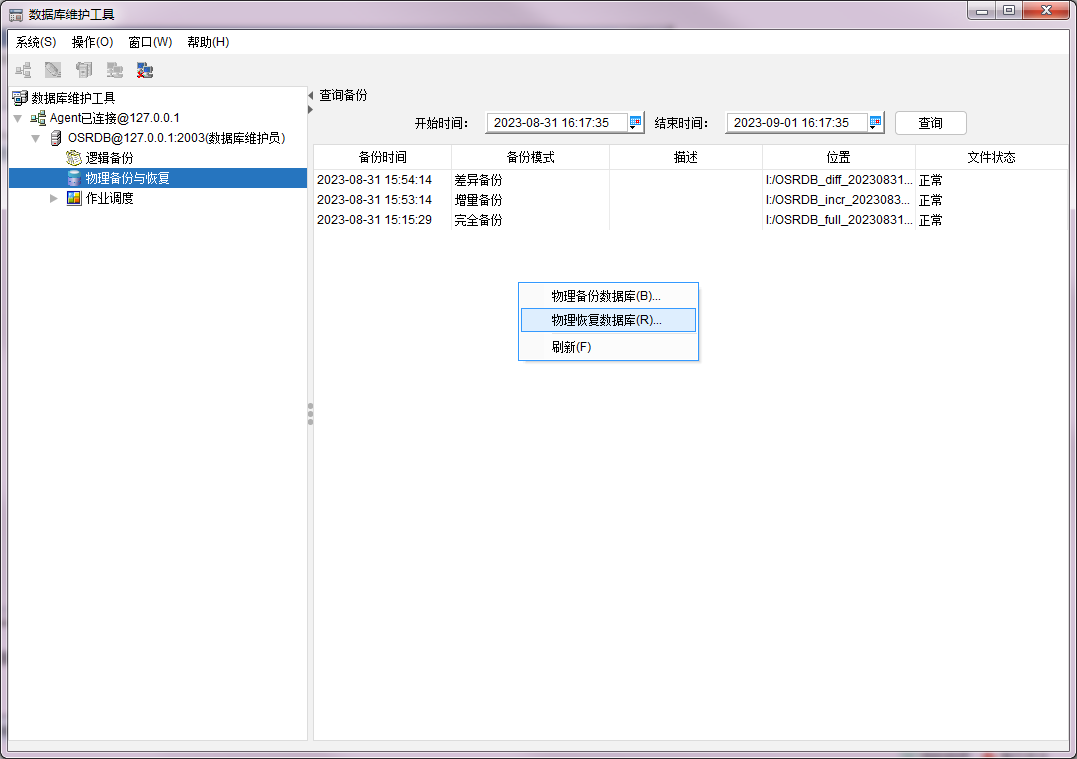
Task: Click the Agent connection node icon
Action: (38, 118)
